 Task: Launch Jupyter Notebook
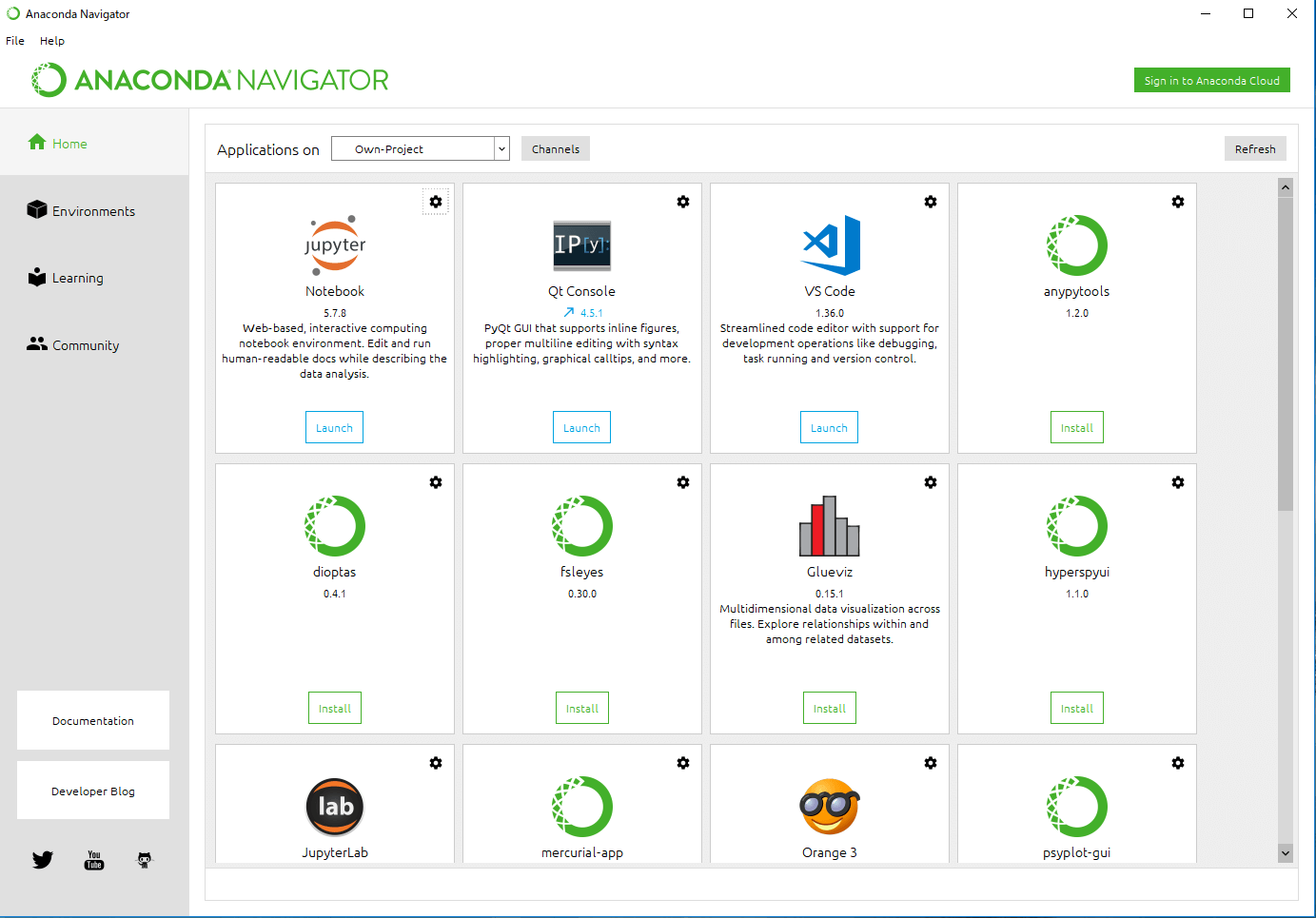click(334, 427)
